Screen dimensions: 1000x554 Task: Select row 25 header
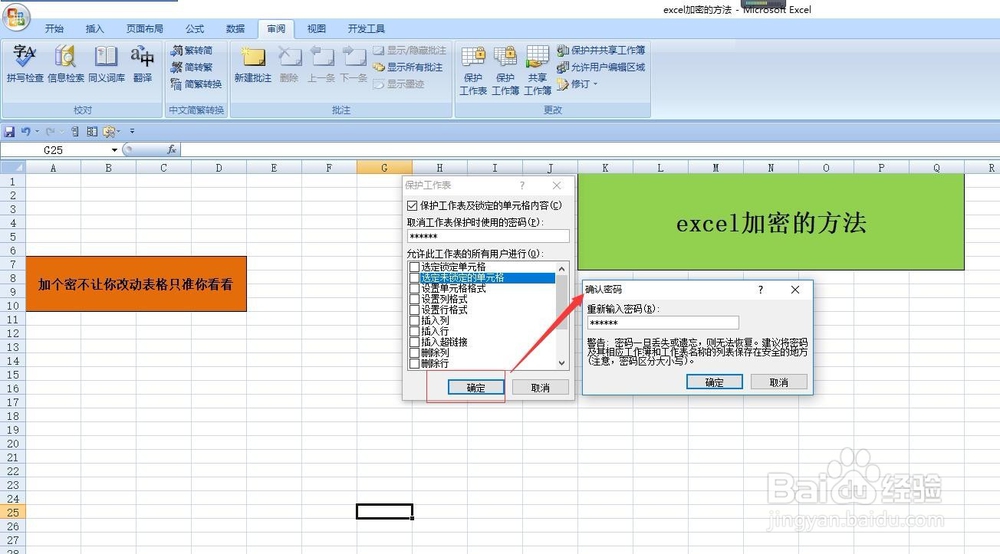tap(13, 513)
